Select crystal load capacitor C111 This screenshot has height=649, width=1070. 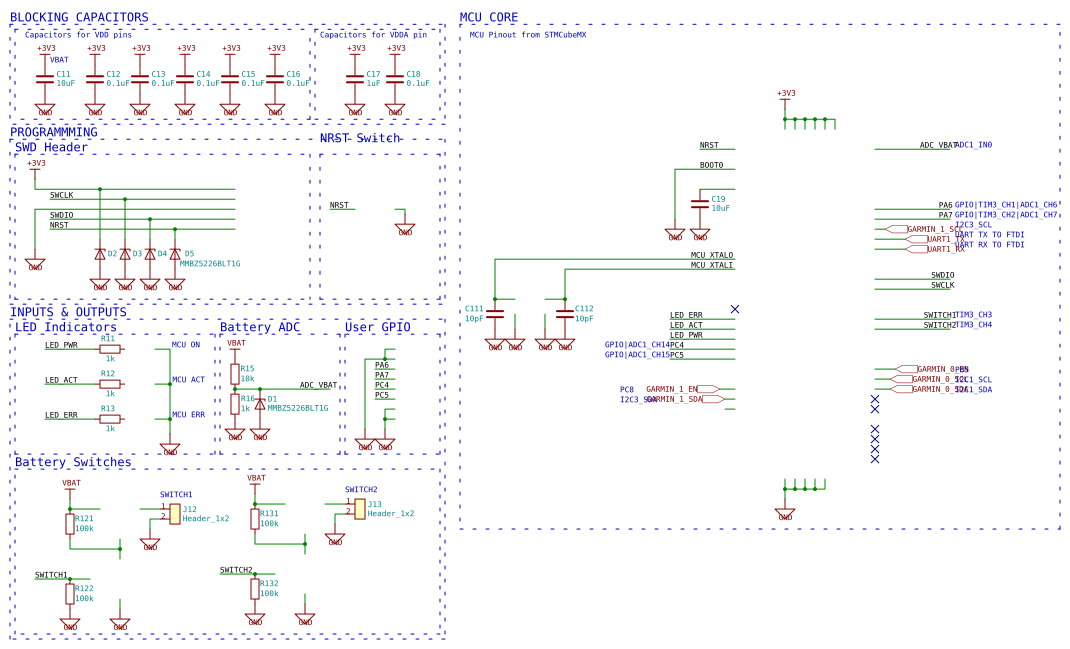(x=495, y=314)
